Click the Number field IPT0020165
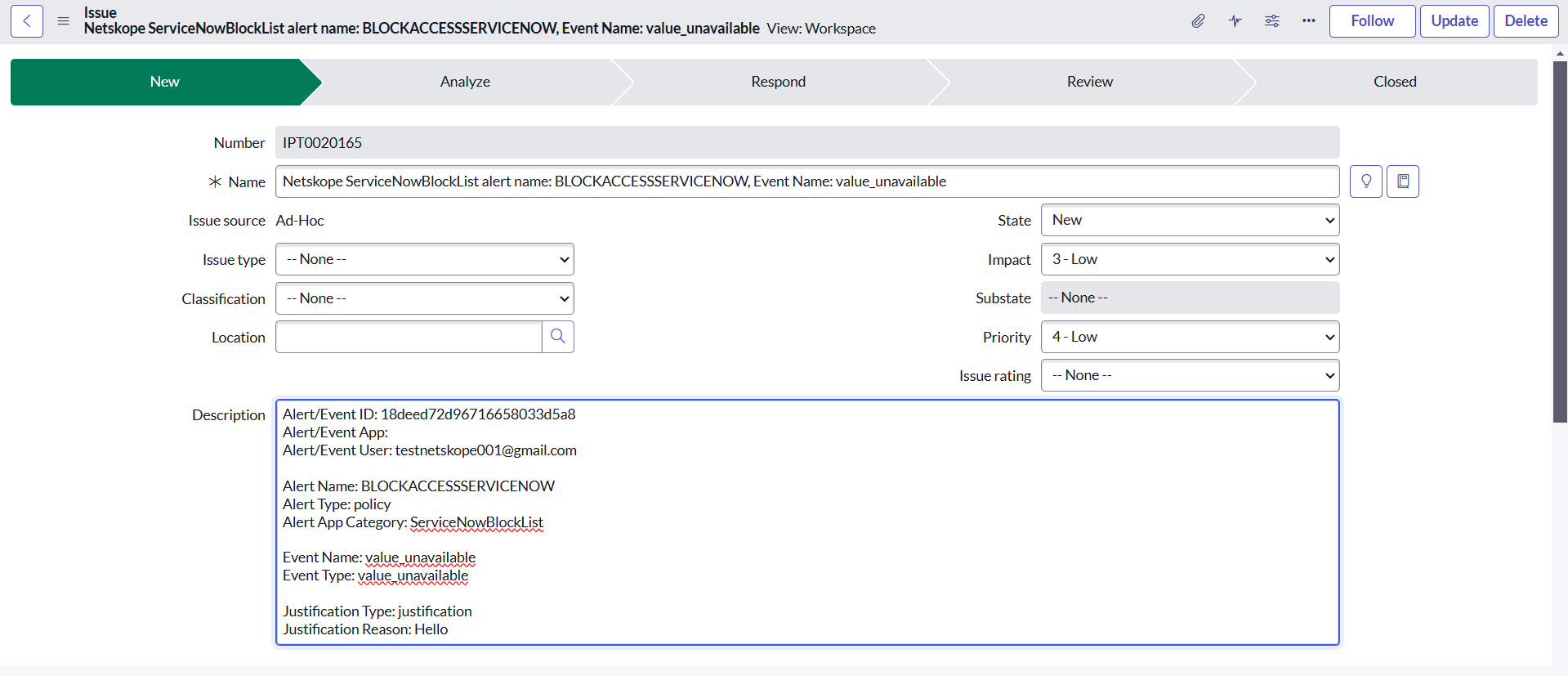Image resolution: width=1568 pixels, height=676 pixels. [x=807, y=142]
